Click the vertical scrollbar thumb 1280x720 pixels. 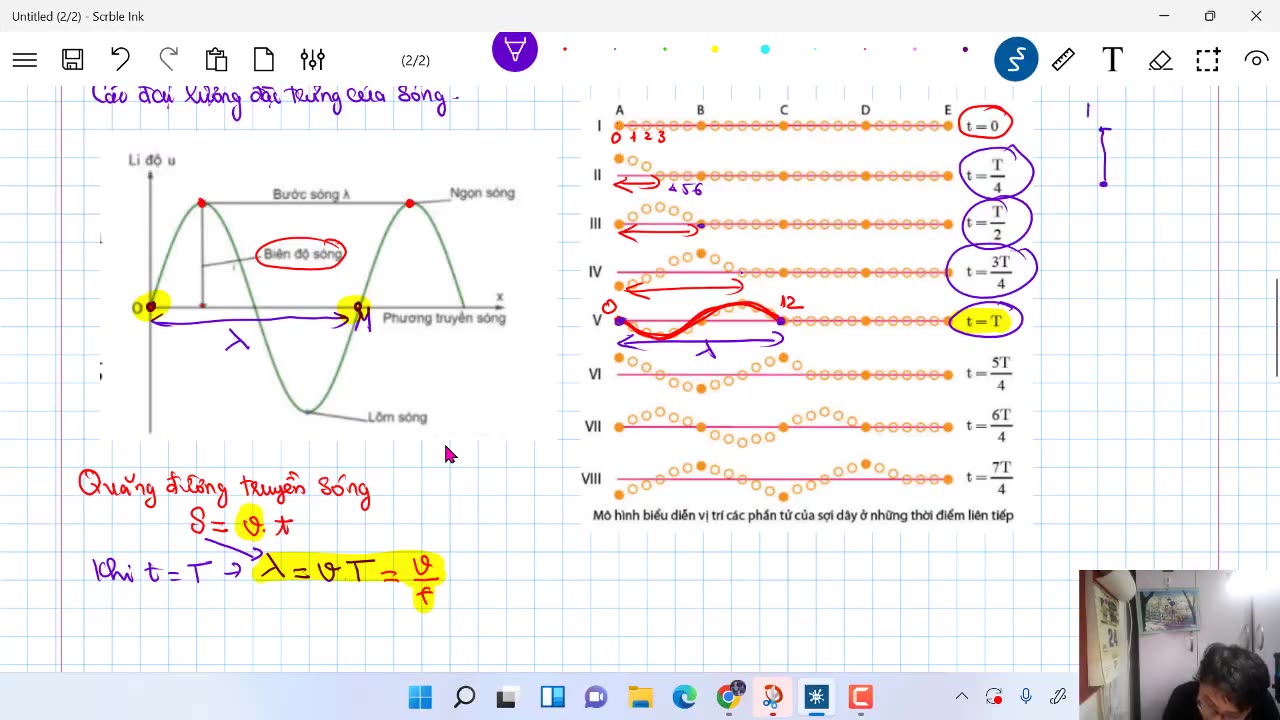coord(1276,327)
